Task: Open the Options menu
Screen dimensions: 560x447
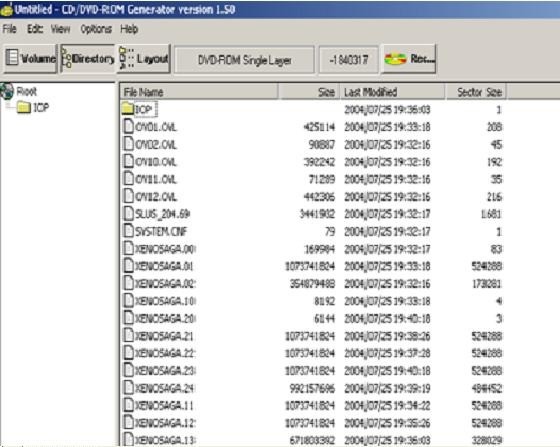Action: click(96, 29)
